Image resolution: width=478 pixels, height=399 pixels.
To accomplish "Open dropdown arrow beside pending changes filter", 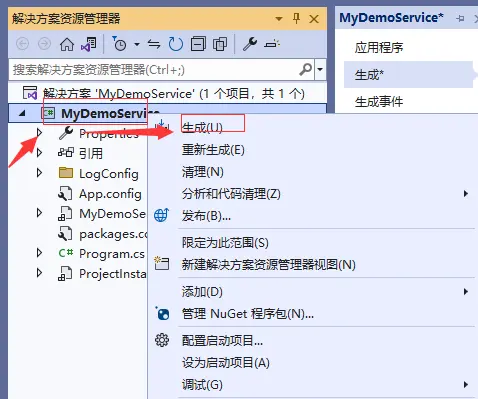I will [137, 44].
